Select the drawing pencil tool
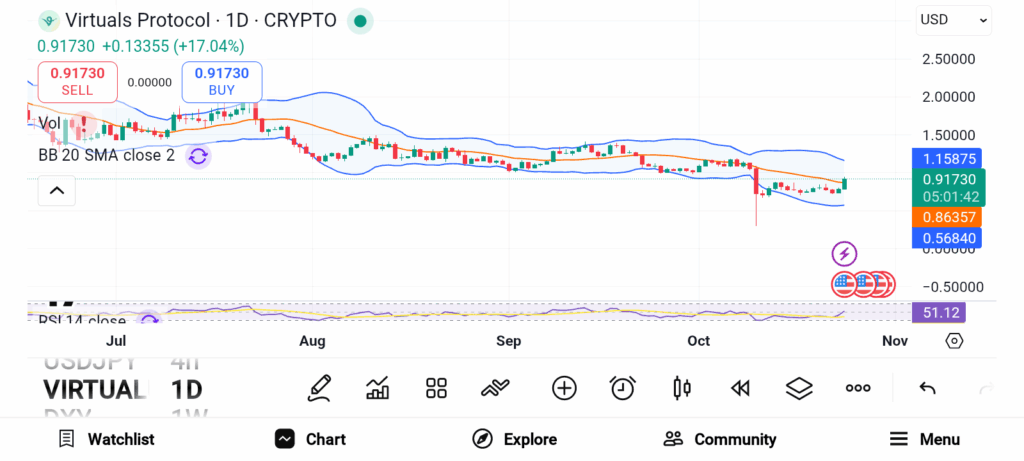Viewport: 1024px width, 461px height. pyautogui.click(x=319, y=388)
